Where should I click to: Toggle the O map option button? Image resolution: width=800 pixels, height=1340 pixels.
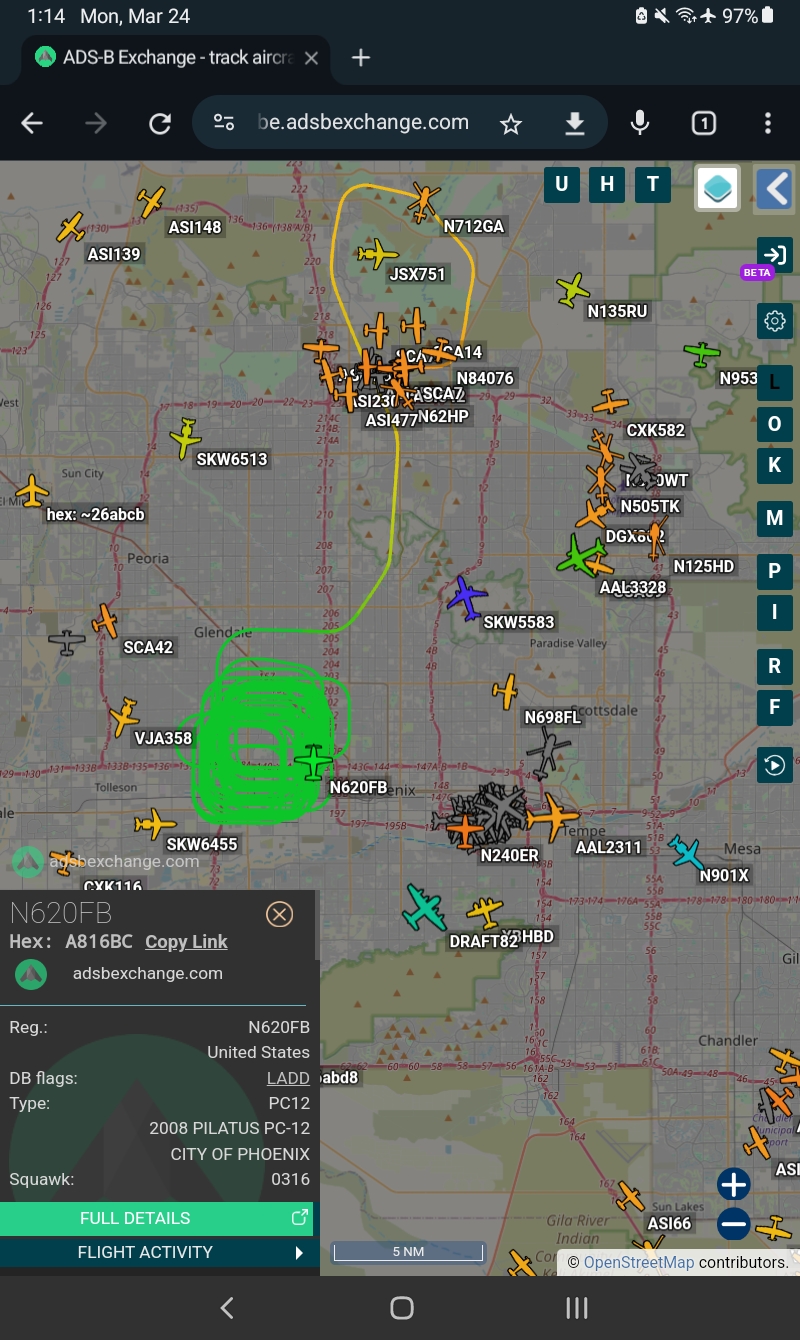tap(774, 424)
